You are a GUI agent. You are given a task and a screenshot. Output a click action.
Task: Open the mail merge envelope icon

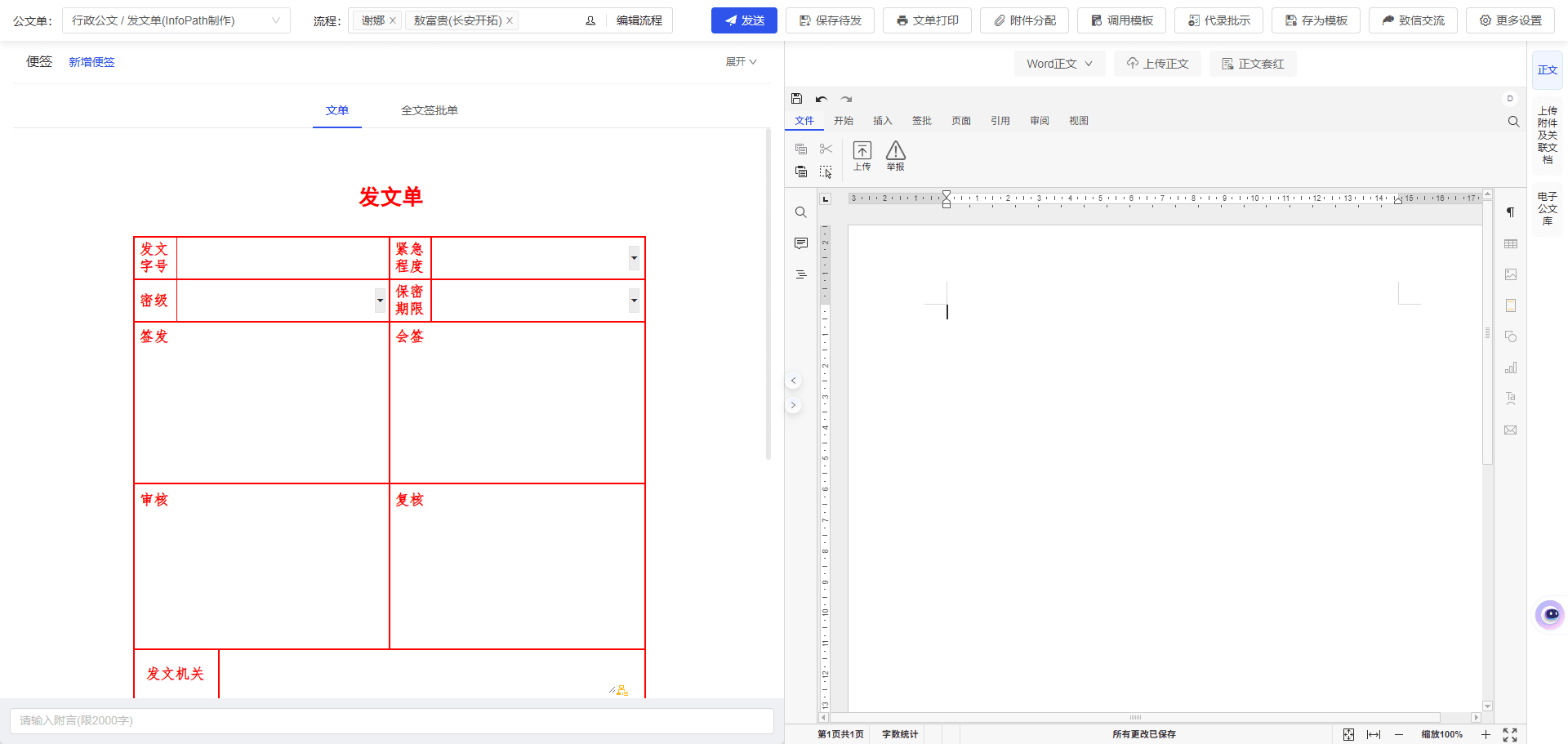point(1511,430)
